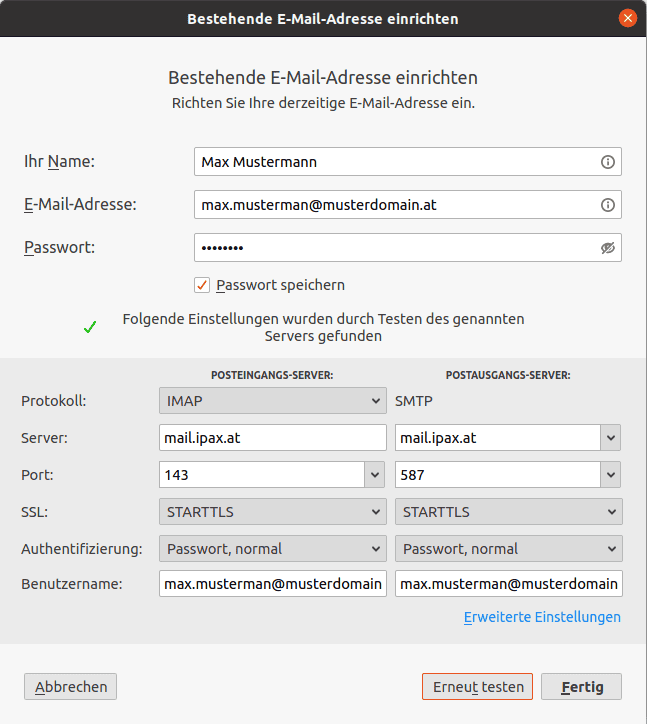The width and height of the screenshot is (647, 724).
Task: Open incoming port 143 dropdown arrow
Action: click(x=375, y=475)
